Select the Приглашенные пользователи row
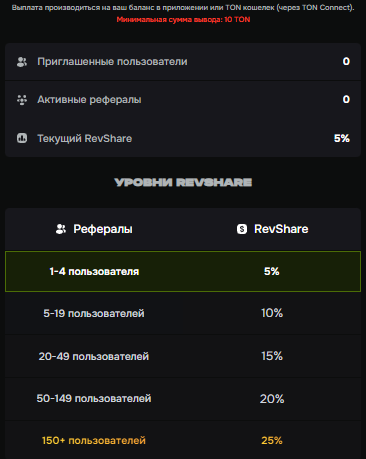Viewport: 366px width, 459px height. click(183, 62)
